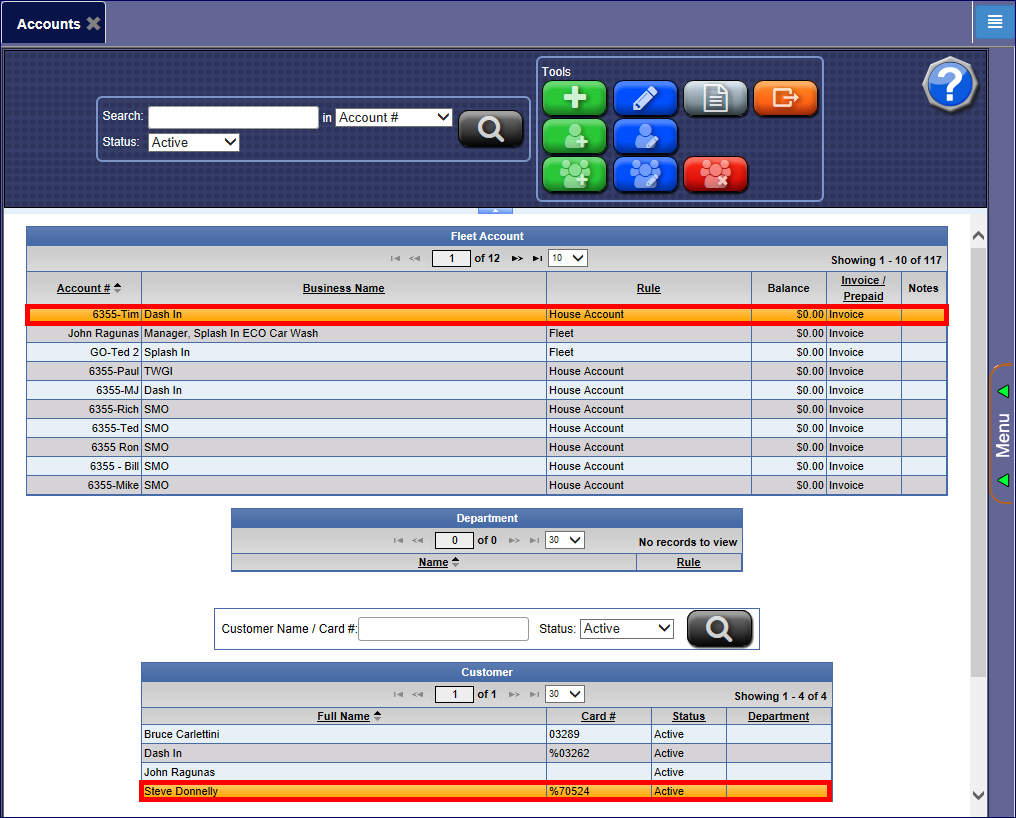1016x818 pixels.
Task: Click the blue pencil edit account button
Action: (x=645, y=98)
